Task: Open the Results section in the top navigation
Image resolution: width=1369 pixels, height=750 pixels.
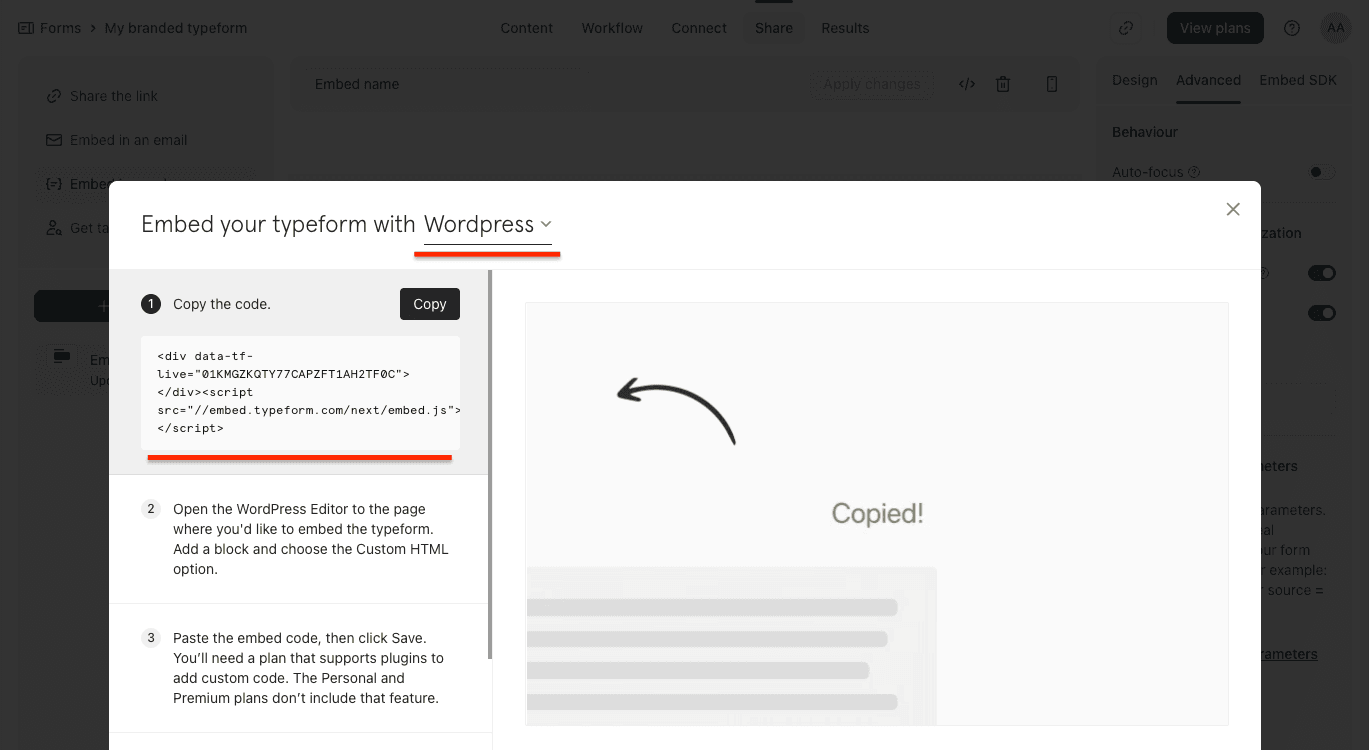Action: pyautogui.click(x=845, y=28)
